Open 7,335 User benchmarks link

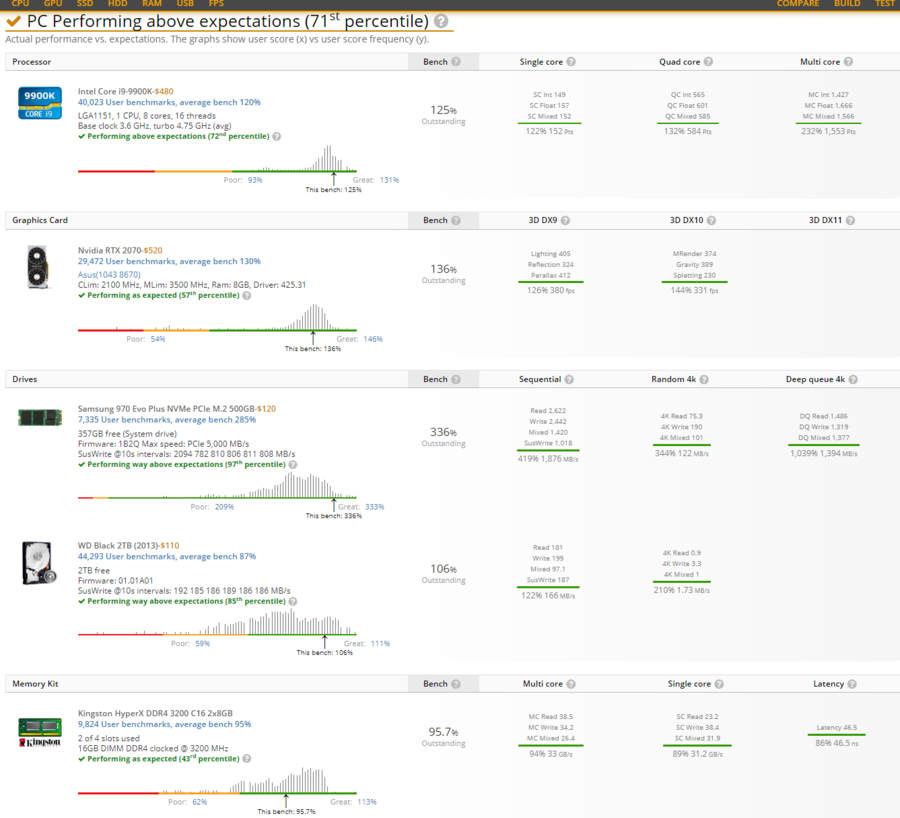pos(167,420)
